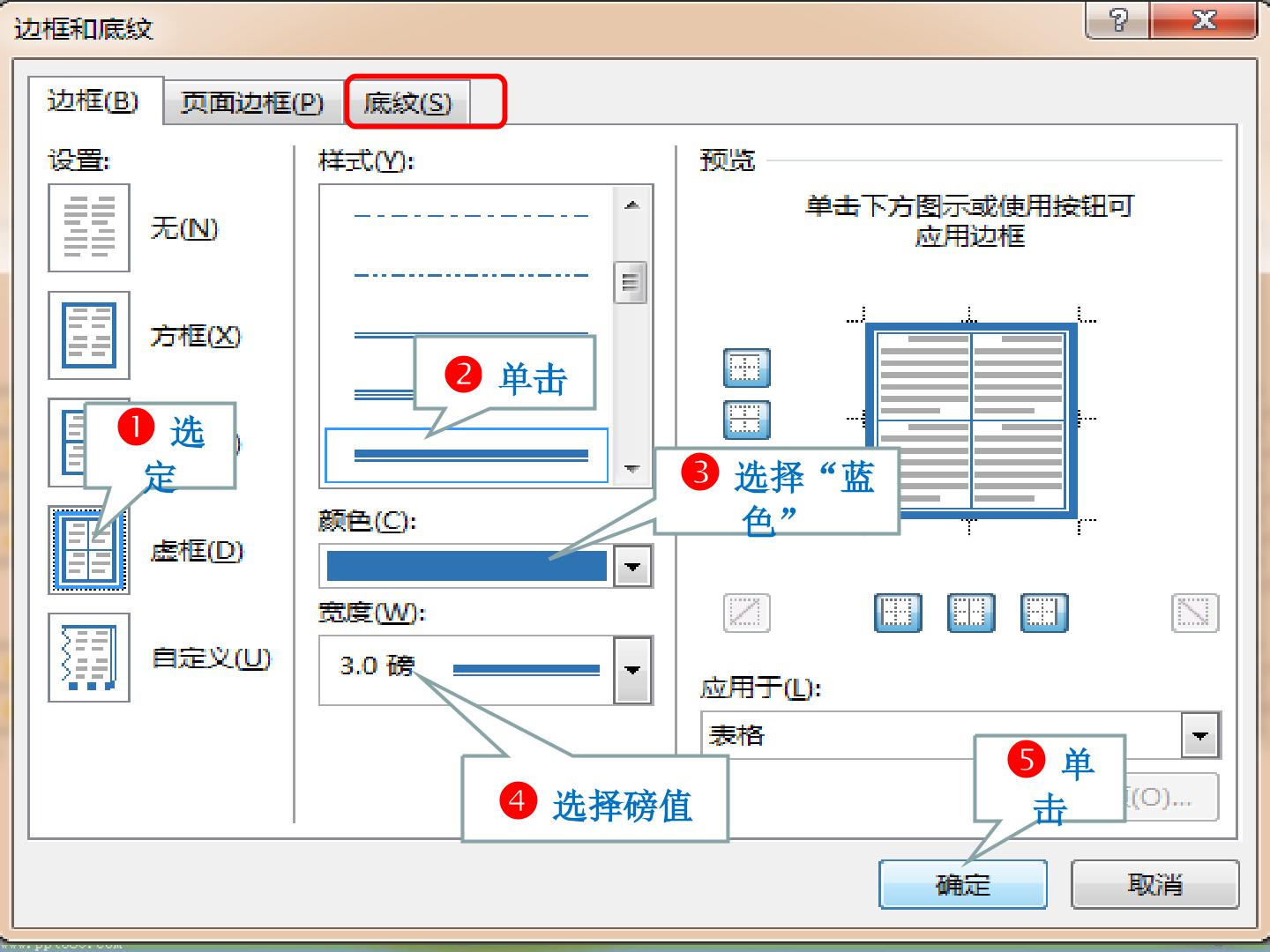Click the help question mark button
The height and width of the screenshot is (952, 1270).
(x=1117, y=20)
